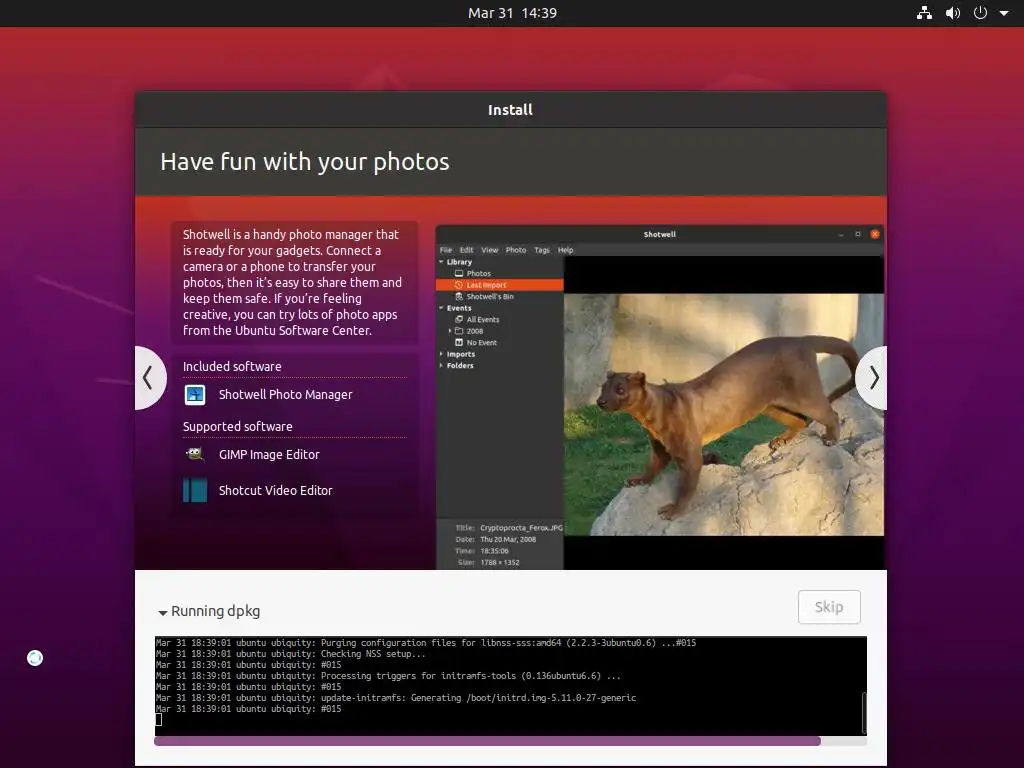Click '1788 × 1352' size value

coord(500,562)
